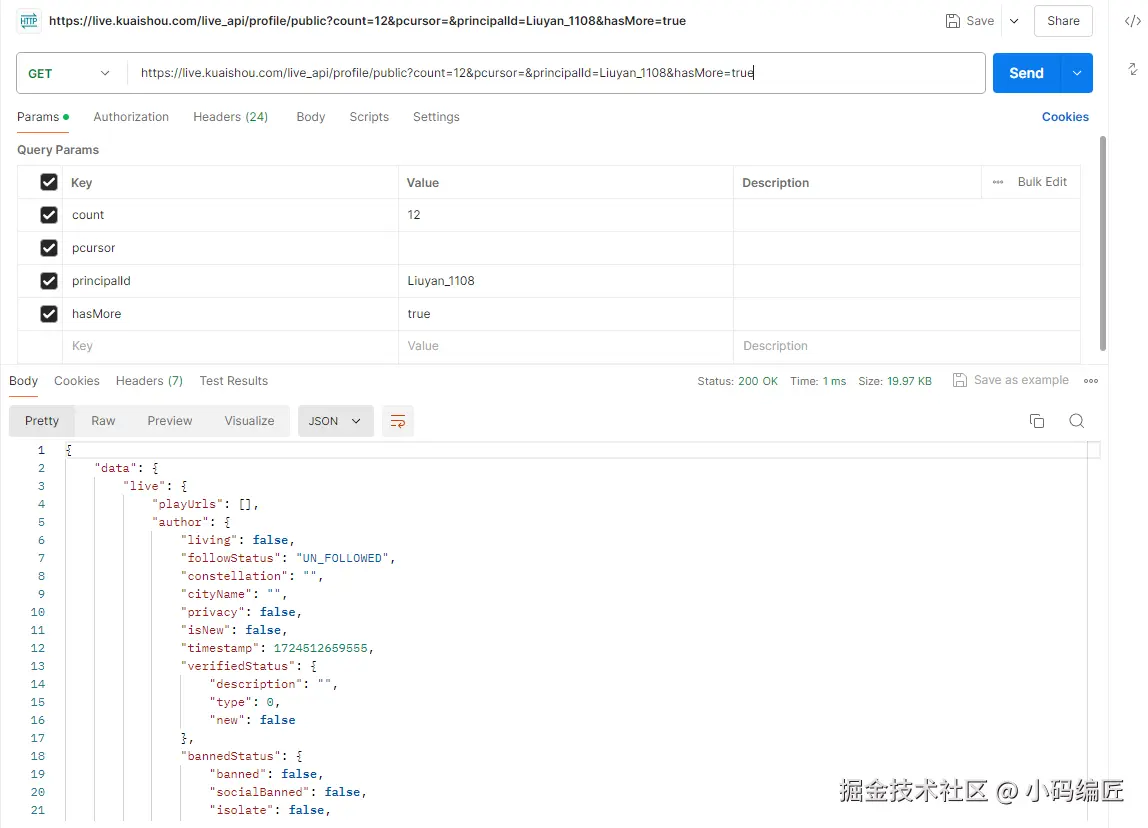Click the 'count' key cell
This screenshot has width=1148, height=828.
point(230,215)
